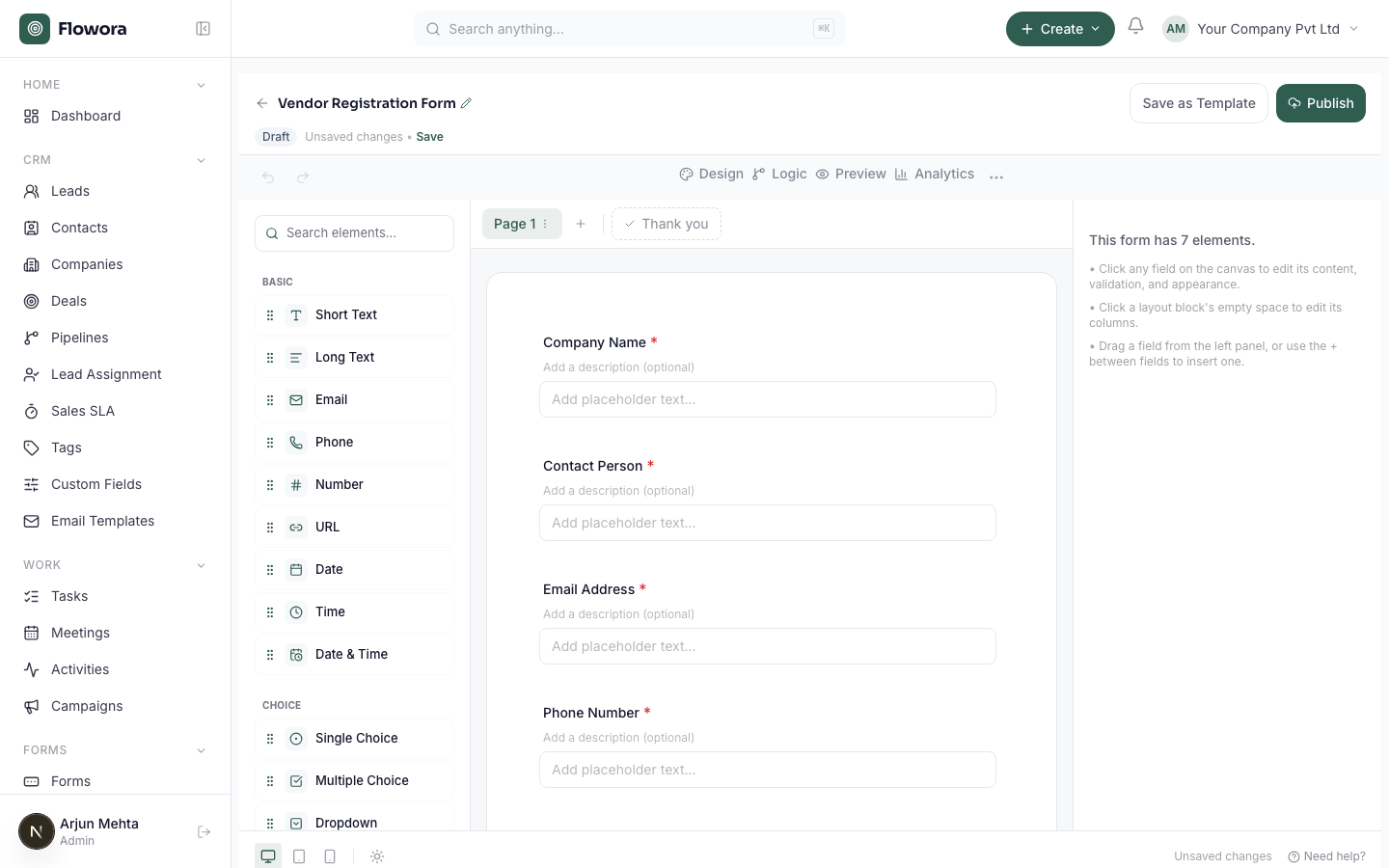The width and height of the screenshot is (1389, 868).
Task: Open the Need help link
Action: (x=1327, y=856)
